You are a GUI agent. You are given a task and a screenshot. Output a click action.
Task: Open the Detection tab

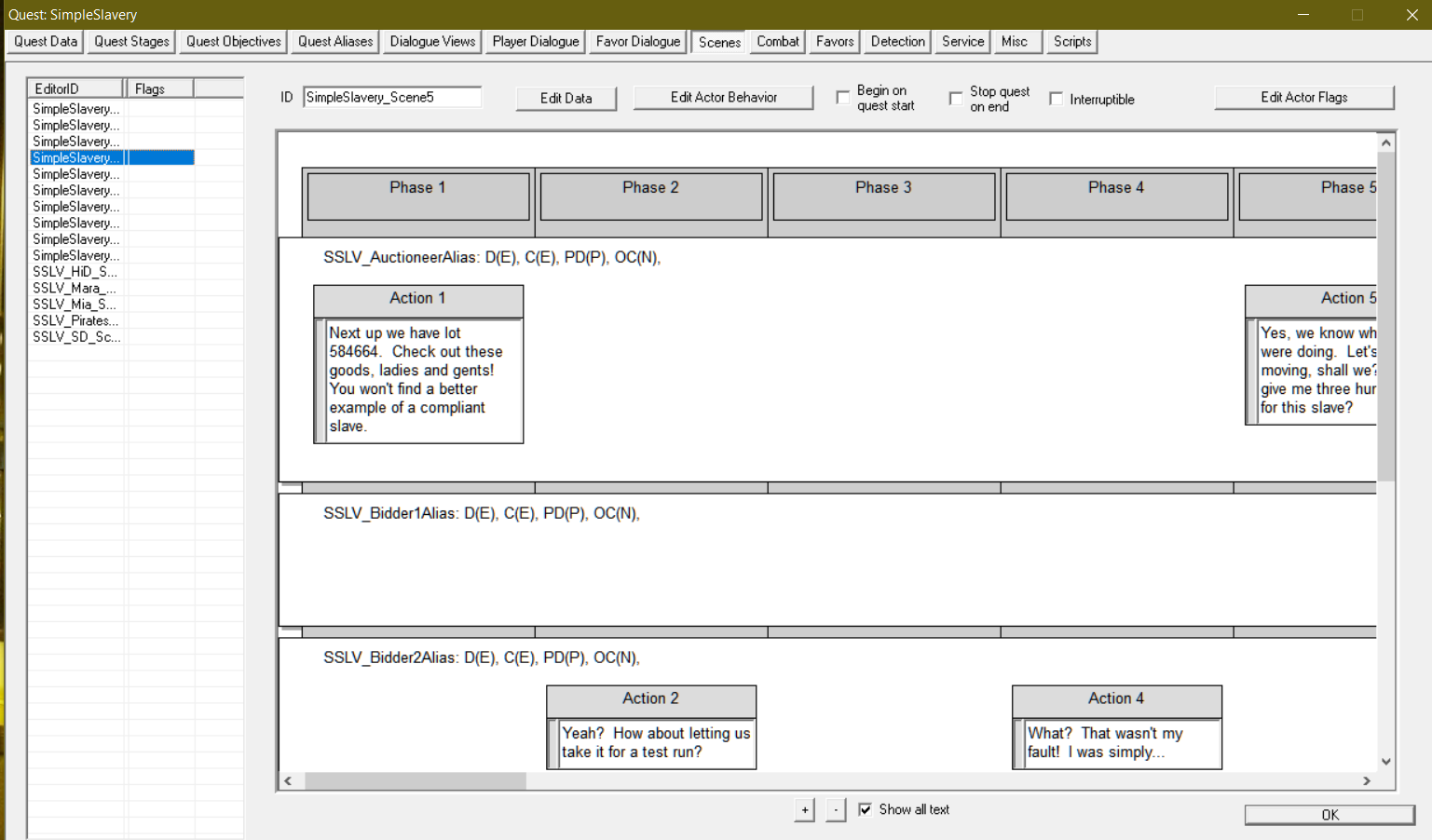pyautogui.click(x=897, y=42)
